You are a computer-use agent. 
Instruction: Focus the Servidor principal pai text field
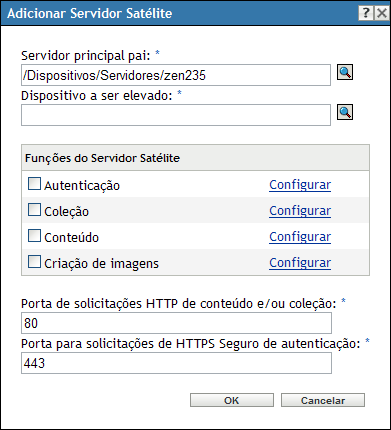coord(176,75)
